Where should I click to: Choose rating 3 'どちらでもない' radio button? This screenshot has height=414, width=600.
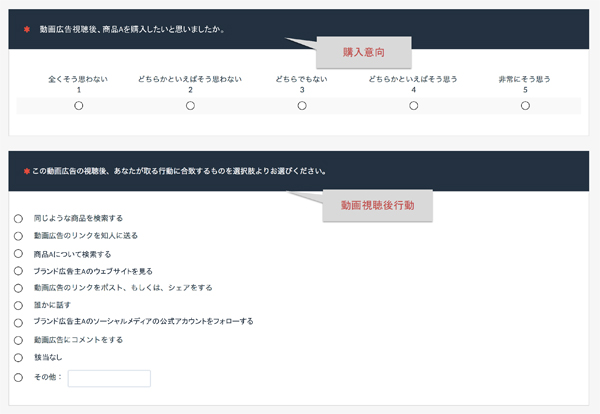(x=302, y=106)
